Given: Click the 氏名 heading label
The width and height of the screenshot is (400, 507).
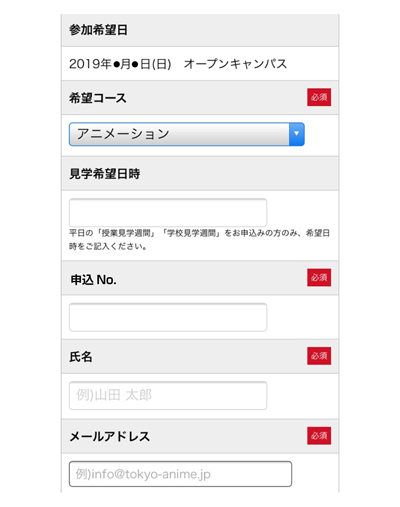Looking at the screenshot, I should pos(81,357).
